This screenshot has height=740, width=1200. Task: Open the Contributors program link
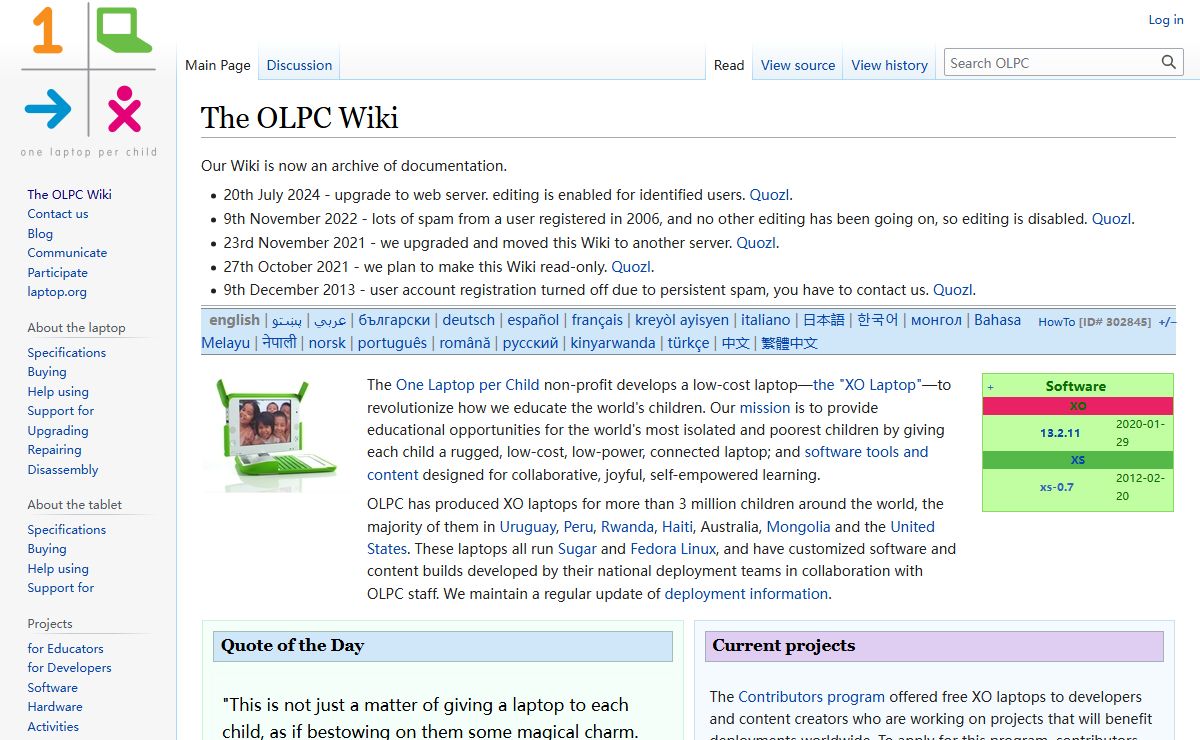[x=812, y=696]
